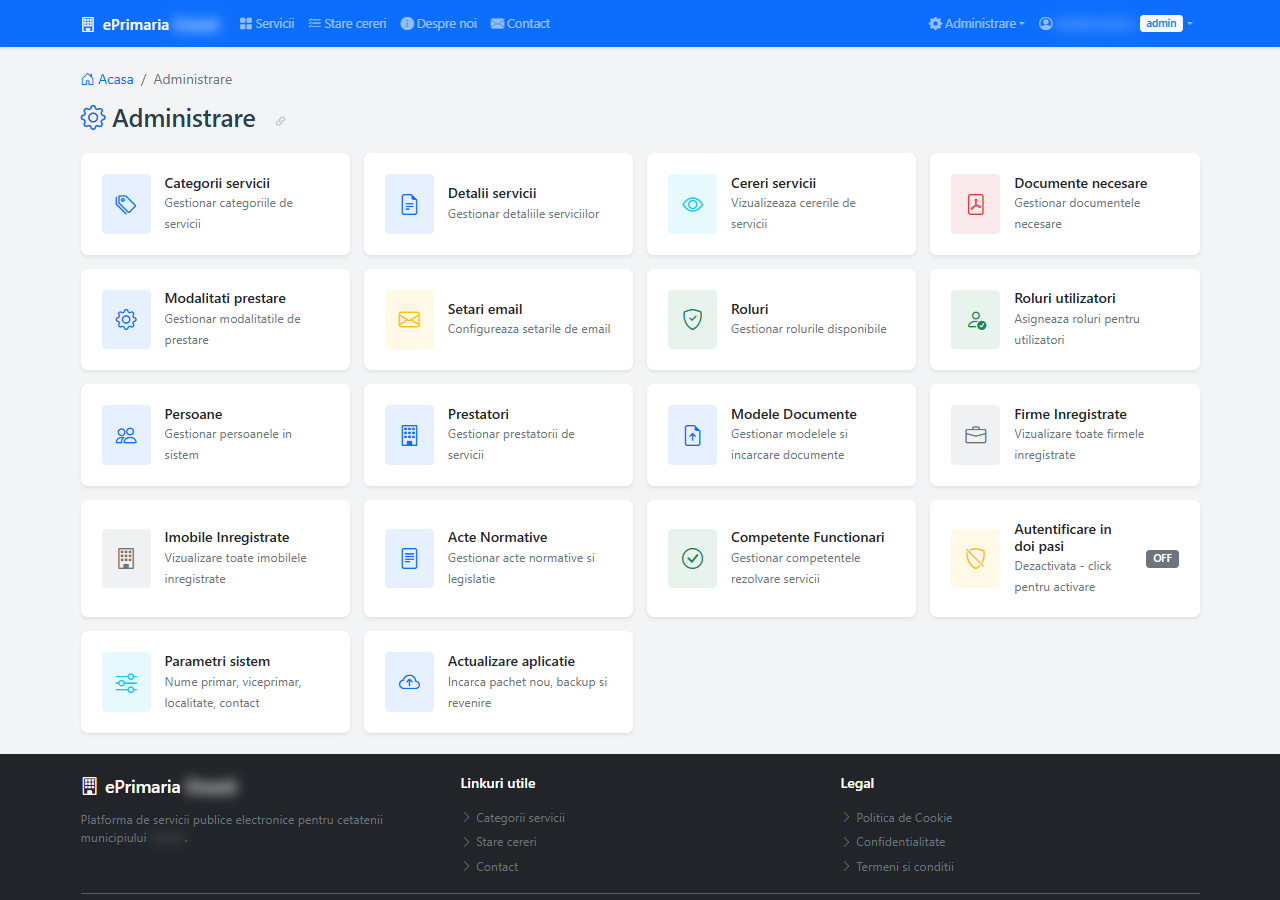Viewport: 1280px width, 900px height.
Task: Select the envelope icon for Setari email
Action: point(409,320)
